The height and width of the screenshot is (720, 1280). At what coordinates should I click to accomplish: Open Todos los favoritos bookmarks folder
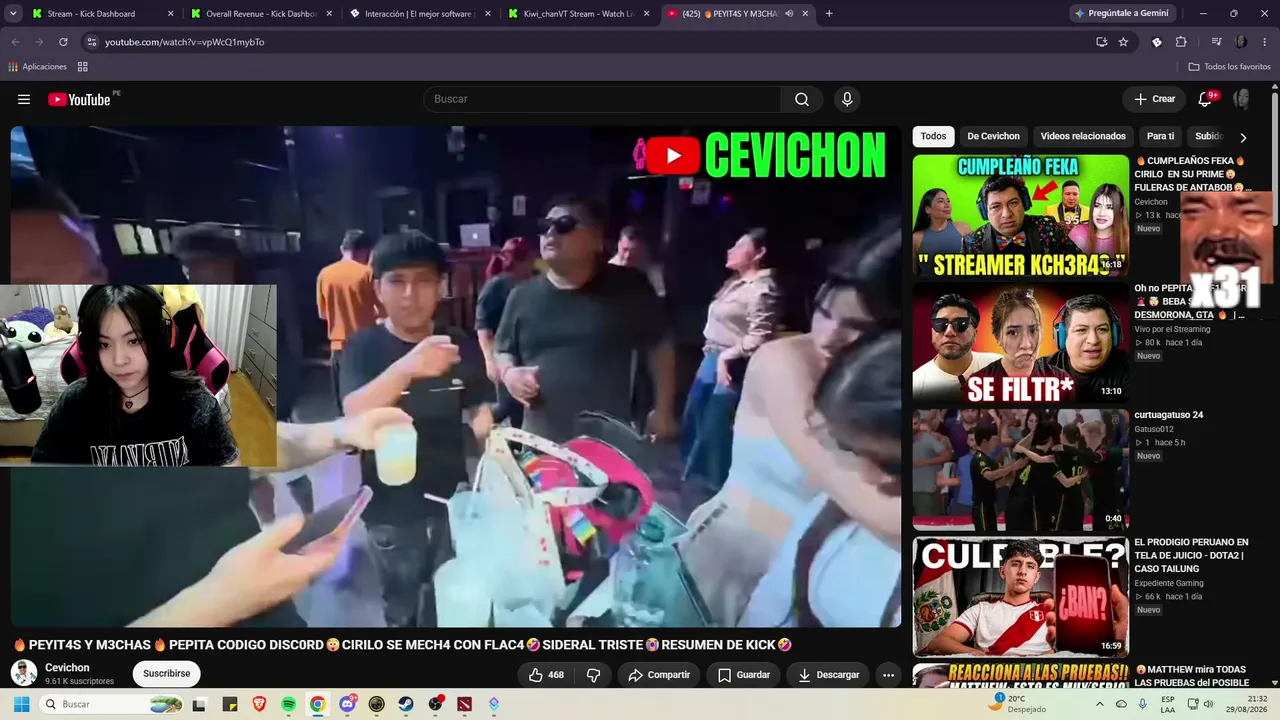click(x=1229, y=67)
